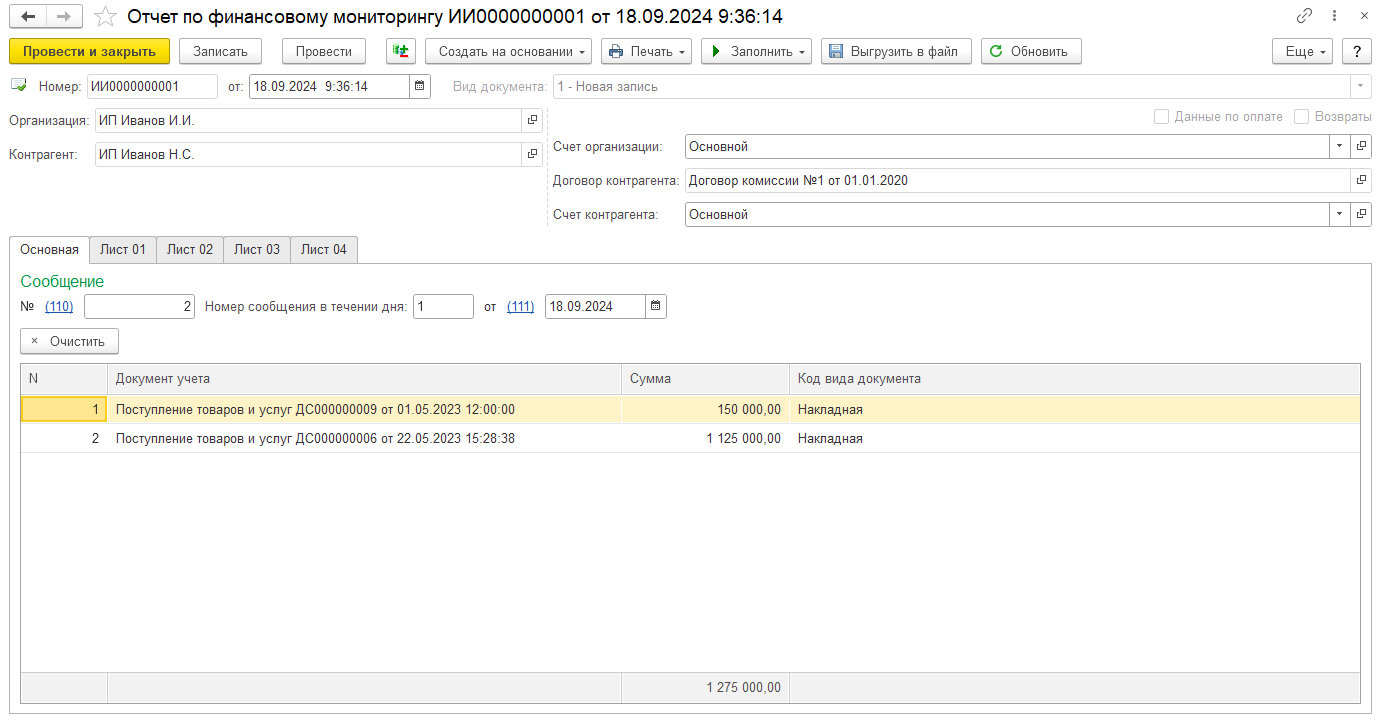Image resolution: width=1388 pixels, height=723 pixels.
Task: Click Накладная cell in row 2
Action: tap(1074, 438)
